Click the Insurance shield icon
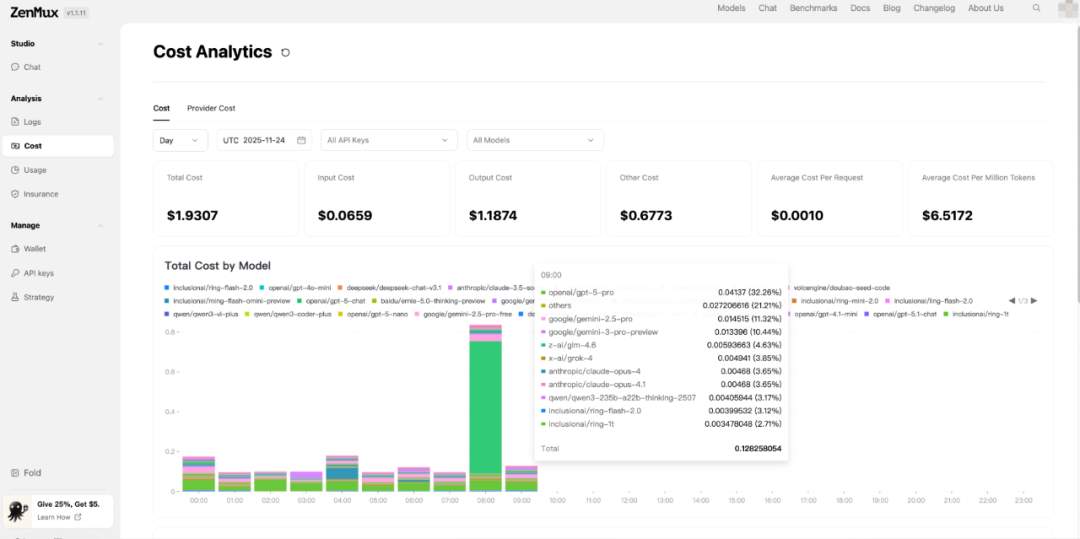The image size is (1080, 539). [x=16, y=194]
